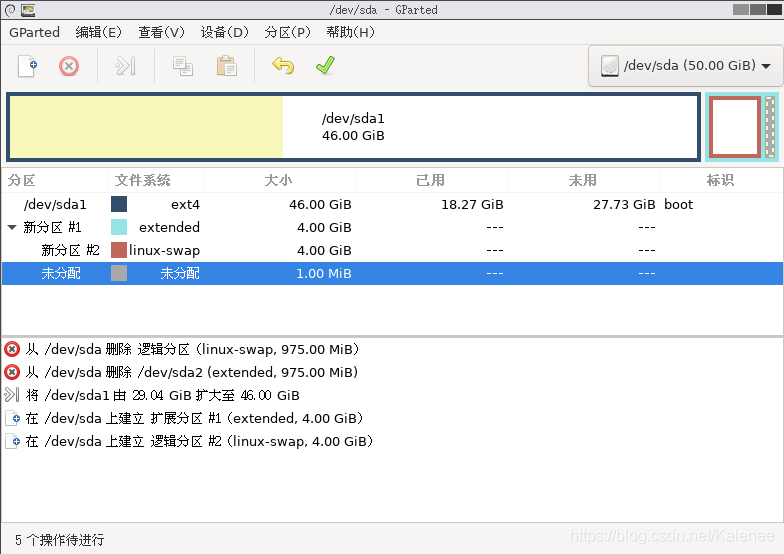Viewport: 784px width, 554px height.
Task: Click the 27.73 GiB unused value
Action: 624,204
